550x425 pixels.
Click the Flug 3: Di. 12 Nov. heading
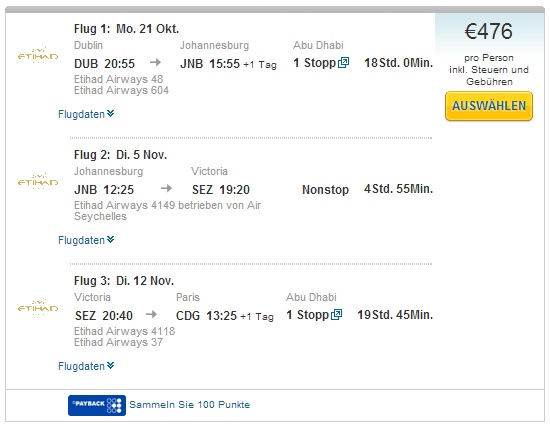click(x=124, y=281)
